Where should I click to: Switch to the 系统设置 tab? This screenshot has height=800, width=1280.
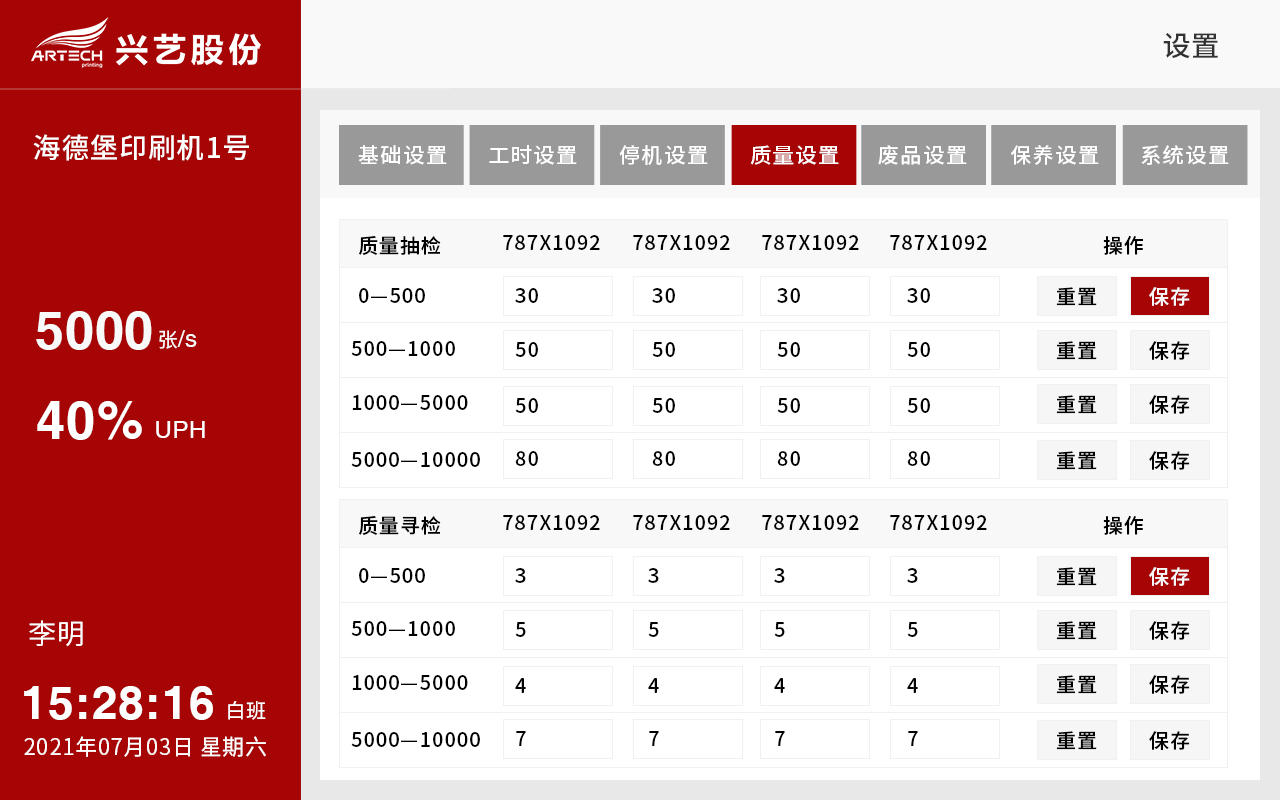click(1185, 155)
